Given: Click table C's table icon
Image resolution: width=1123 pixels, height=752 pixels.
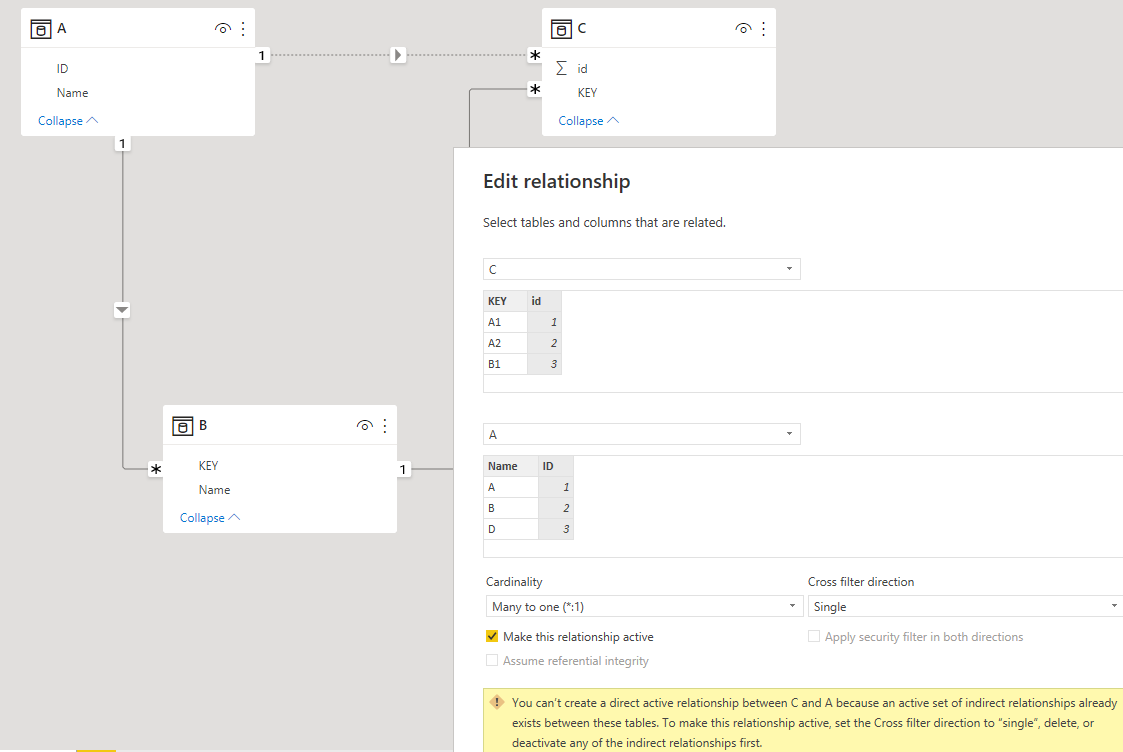Looking at the screenshot, I should click(x=562, y=29).
